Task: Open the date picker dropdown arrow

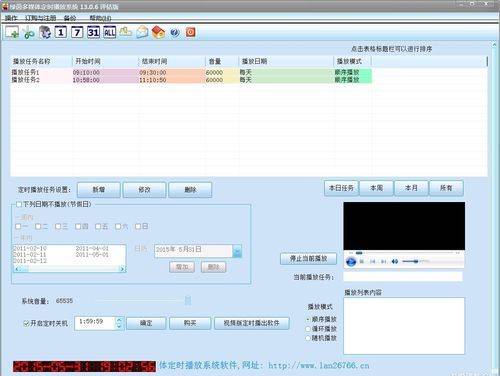Action: point(237,251)
